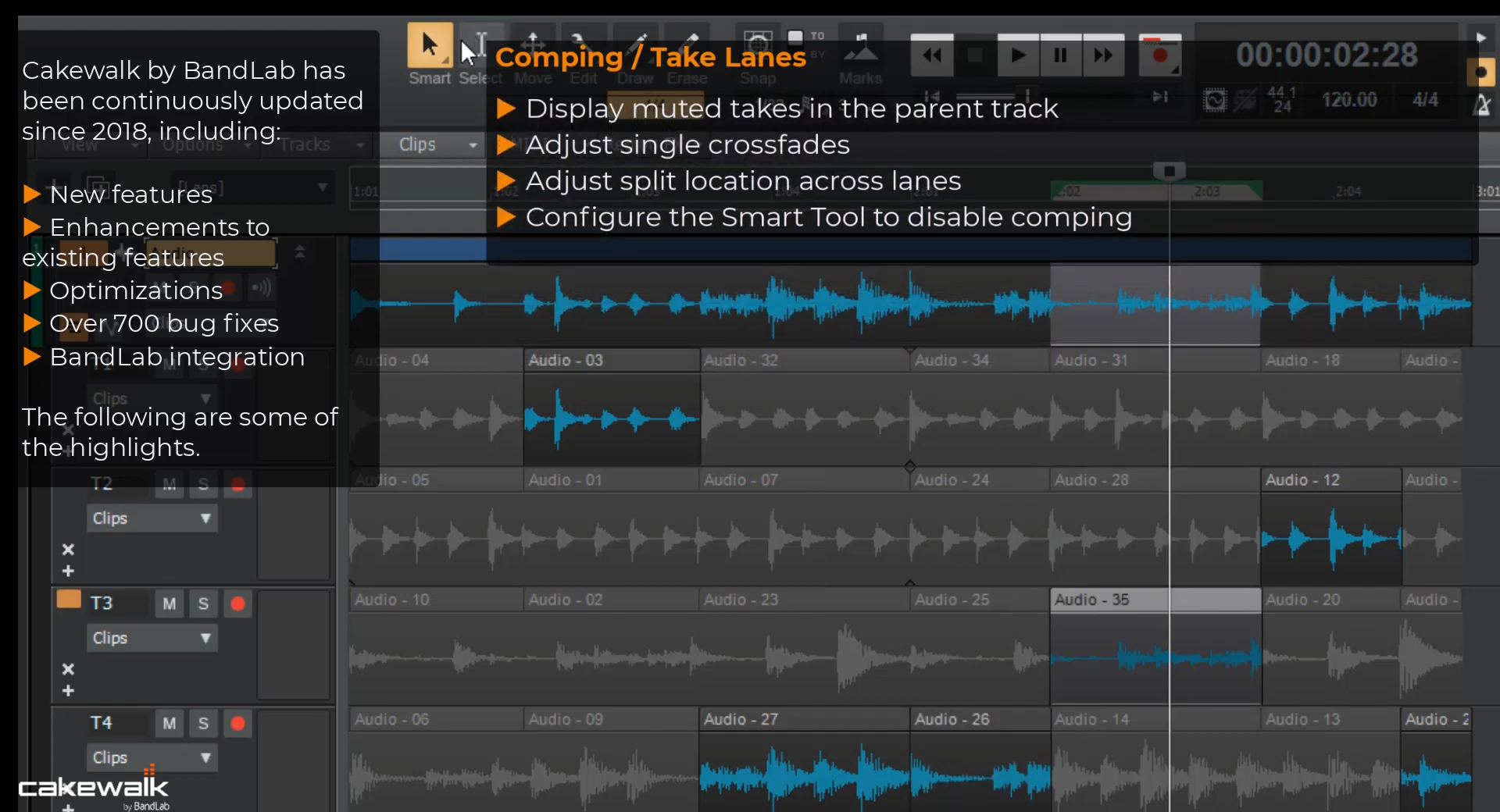Open T3 lane Clips dropdown

pos(152,638)
